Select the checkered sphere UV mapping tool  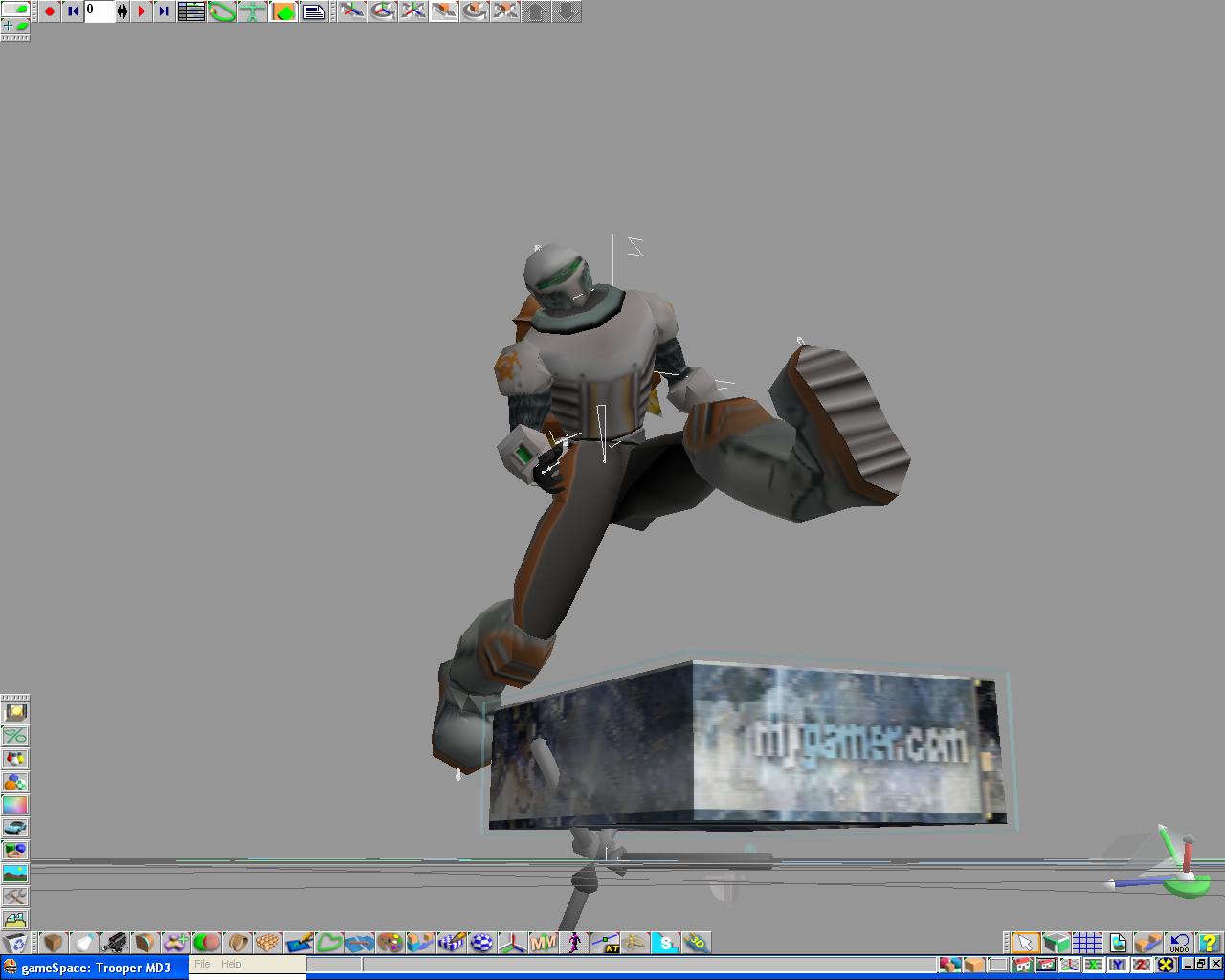coord(482,943)
